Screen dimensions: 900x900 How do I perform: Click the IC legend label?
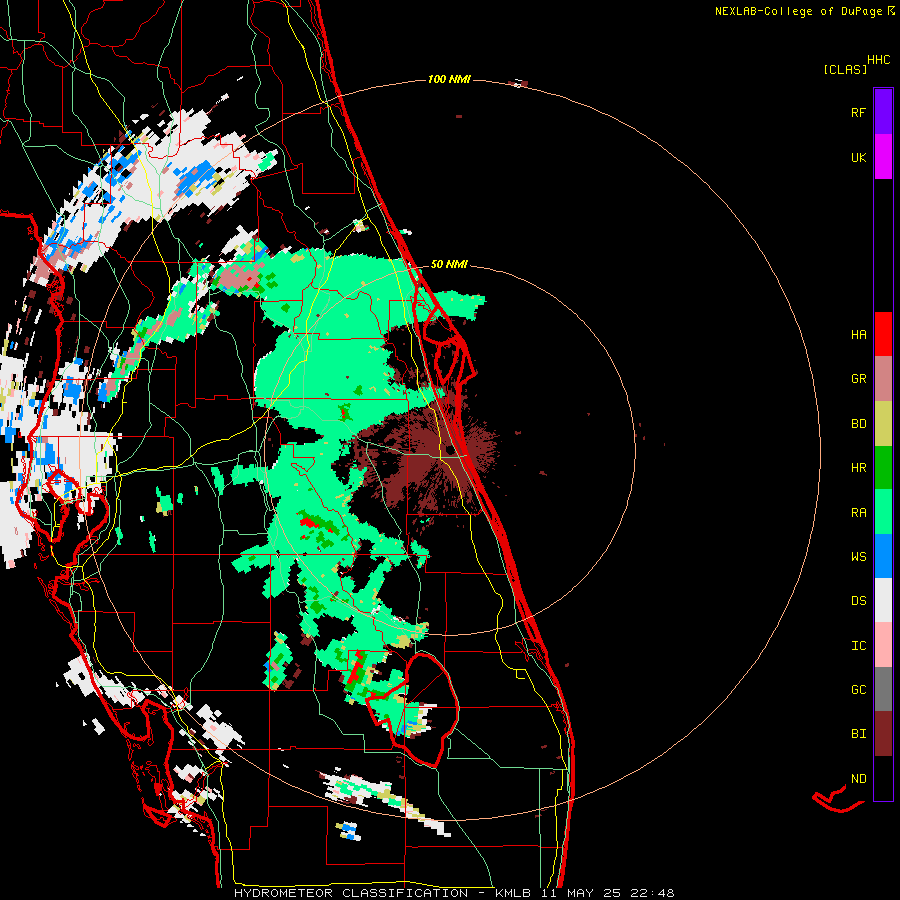858,645
